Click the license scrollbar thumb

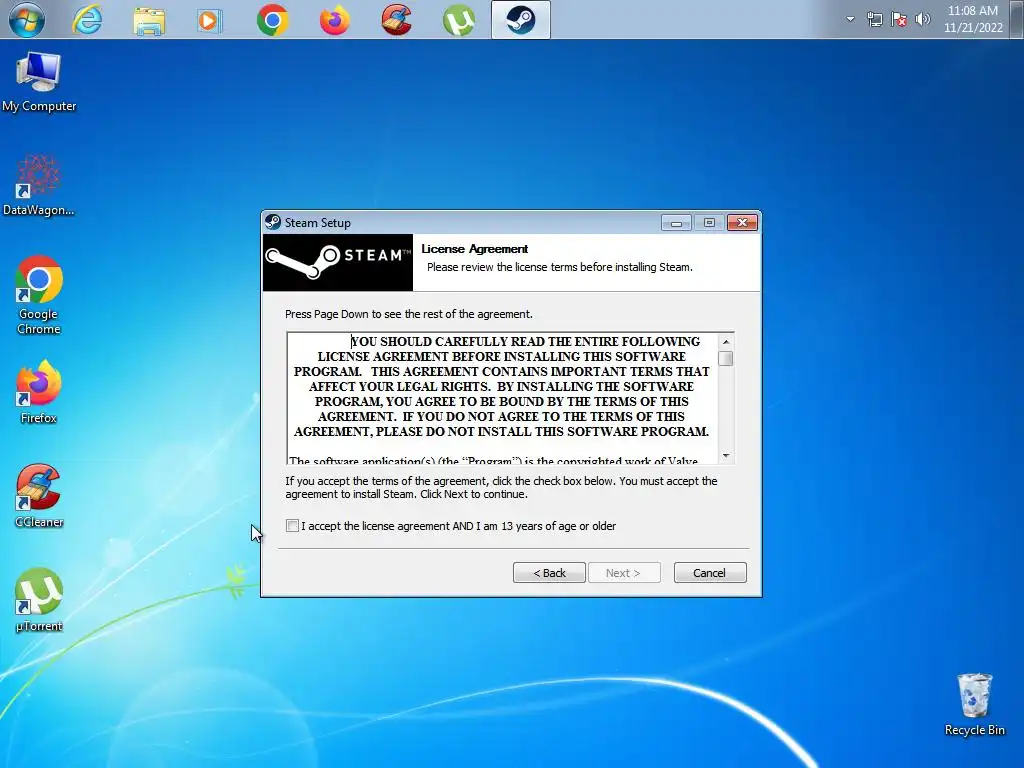(726, 359)
